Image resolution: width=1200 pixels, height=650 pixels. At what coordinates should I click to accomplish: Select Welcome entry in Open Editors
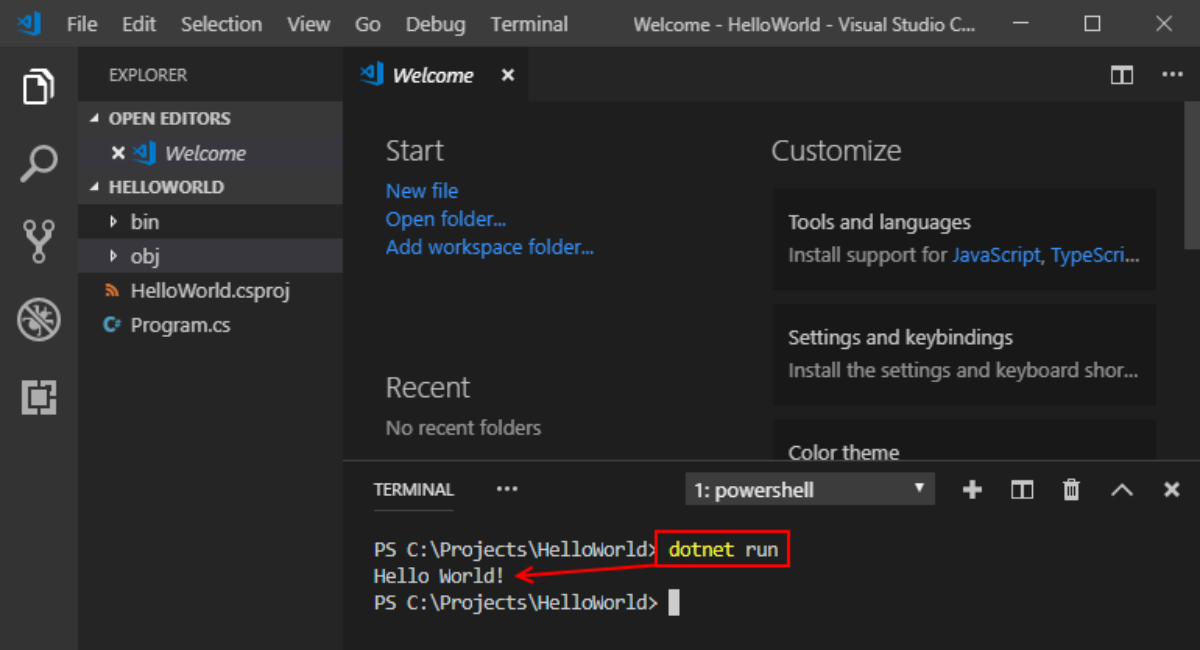(210, 153)
